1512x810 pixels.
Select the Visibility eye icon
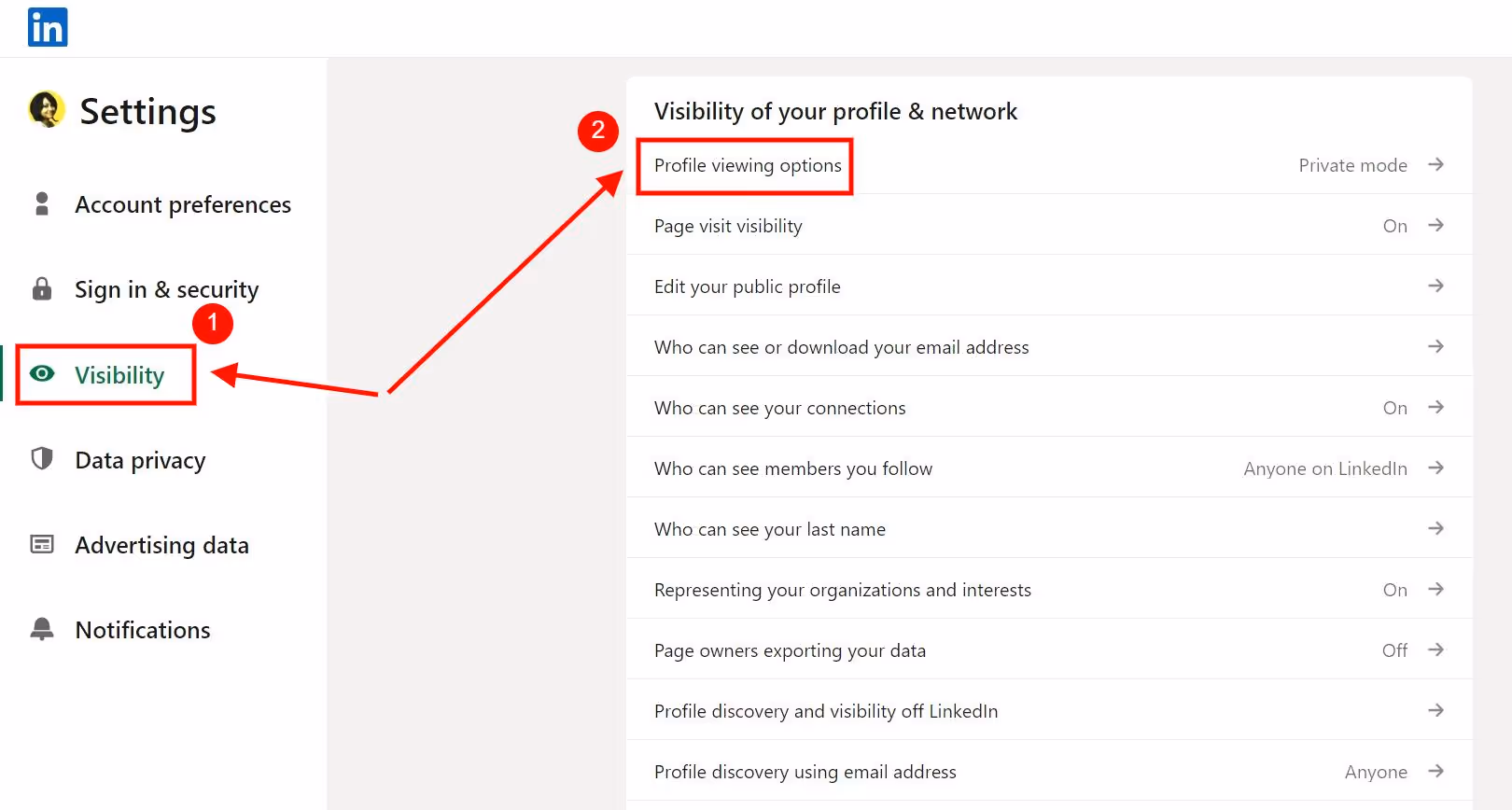click(x=42, y=373)
